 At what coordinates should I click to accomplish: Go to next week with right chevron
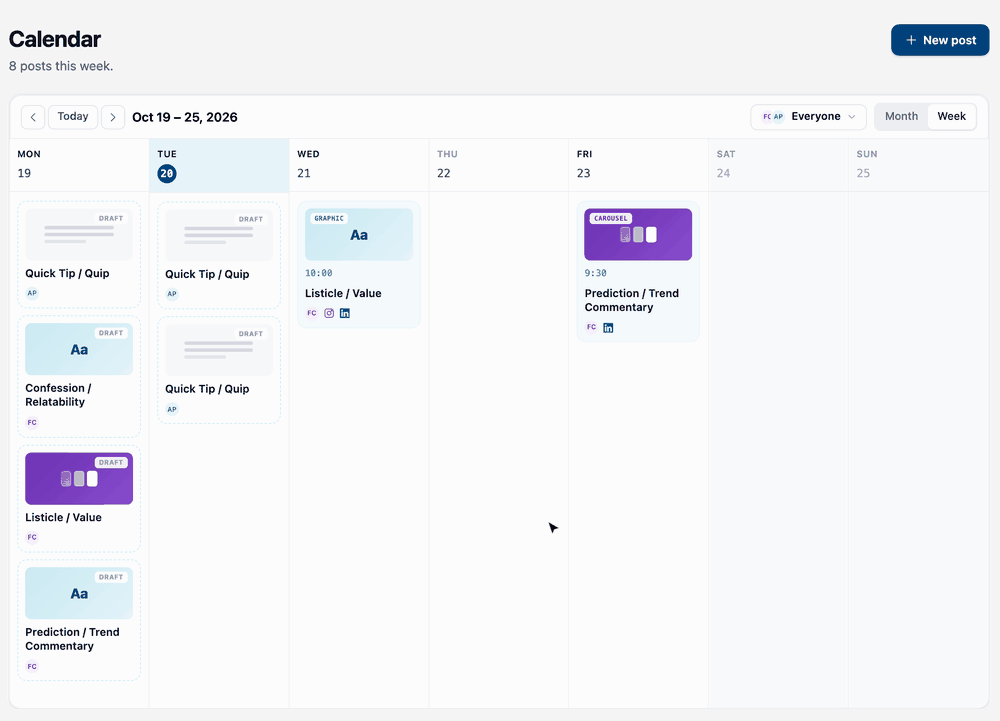click(x=113, y=117)
